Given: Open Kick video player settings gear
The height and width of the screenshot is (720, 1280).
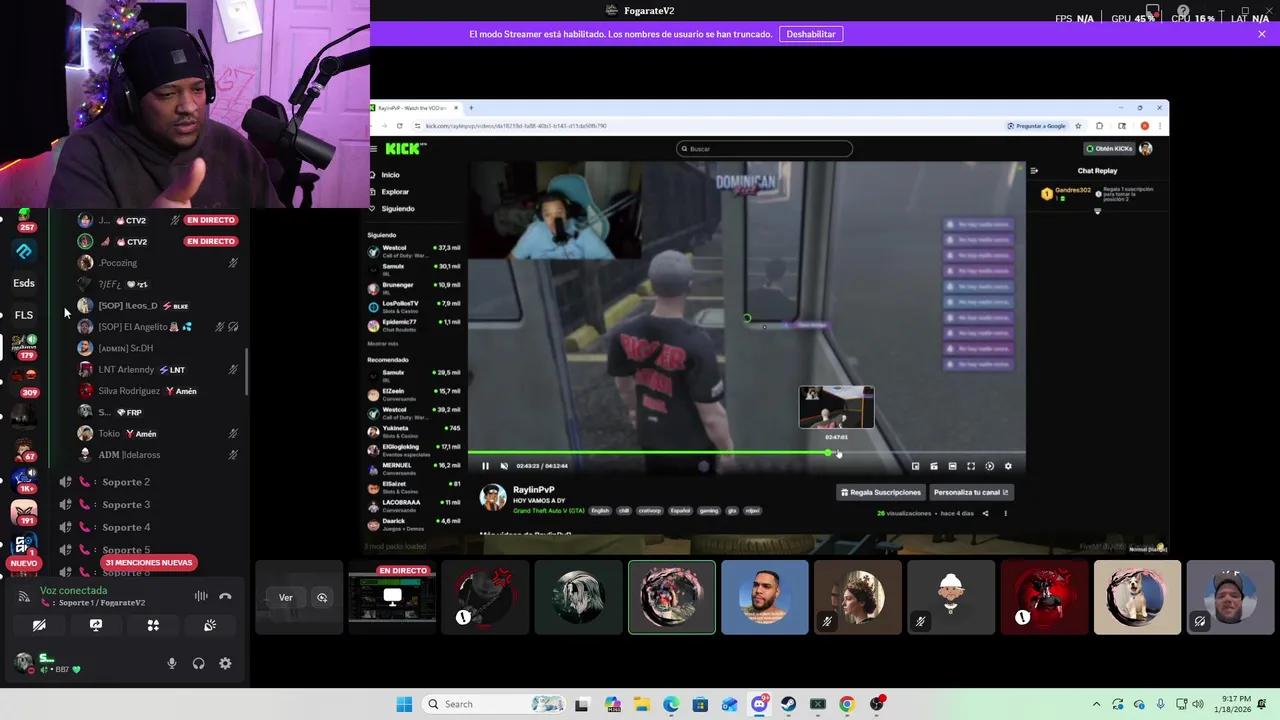Looking at the screenshot, I should [1008, 466].
